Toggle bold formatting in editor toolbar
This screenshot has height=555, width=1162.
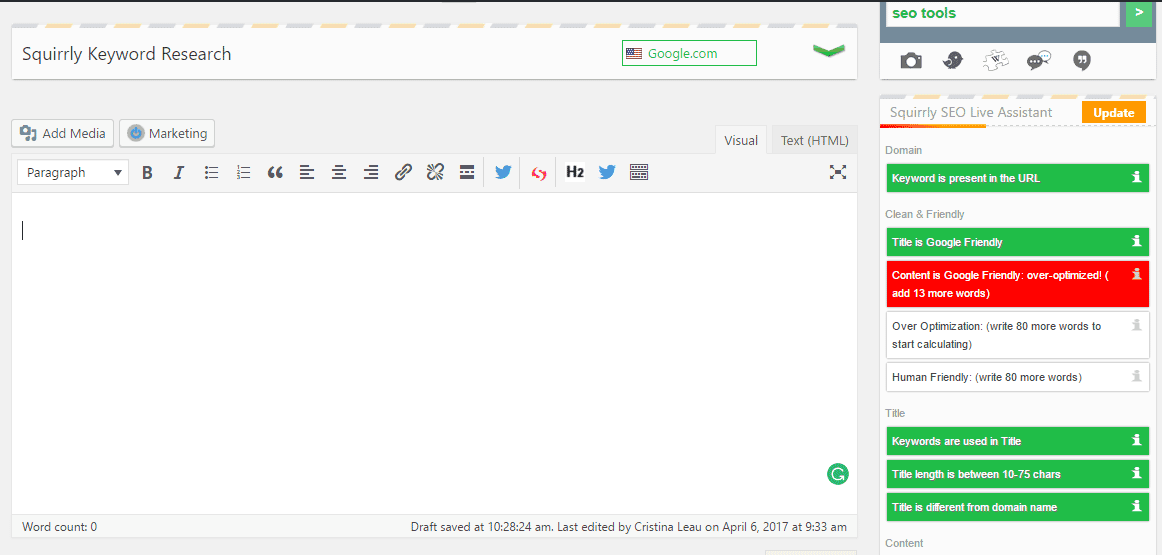coord(147,173)
